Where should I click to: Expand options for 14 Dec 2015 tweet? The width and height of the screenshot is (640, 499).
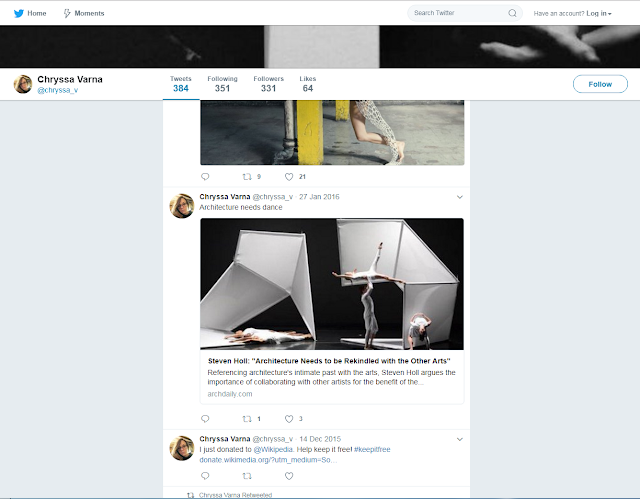click(x=460, y=439)
